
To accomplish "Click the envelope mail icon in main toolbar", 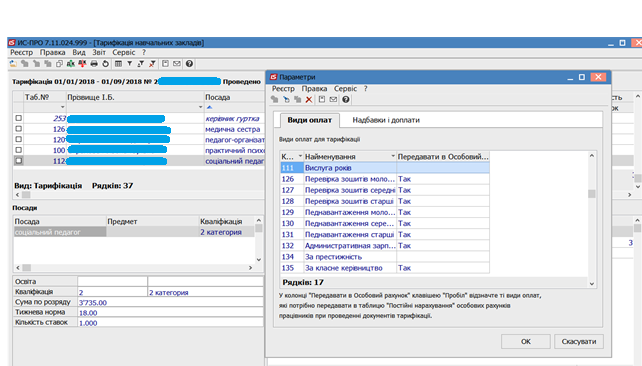I will (177, 64).
